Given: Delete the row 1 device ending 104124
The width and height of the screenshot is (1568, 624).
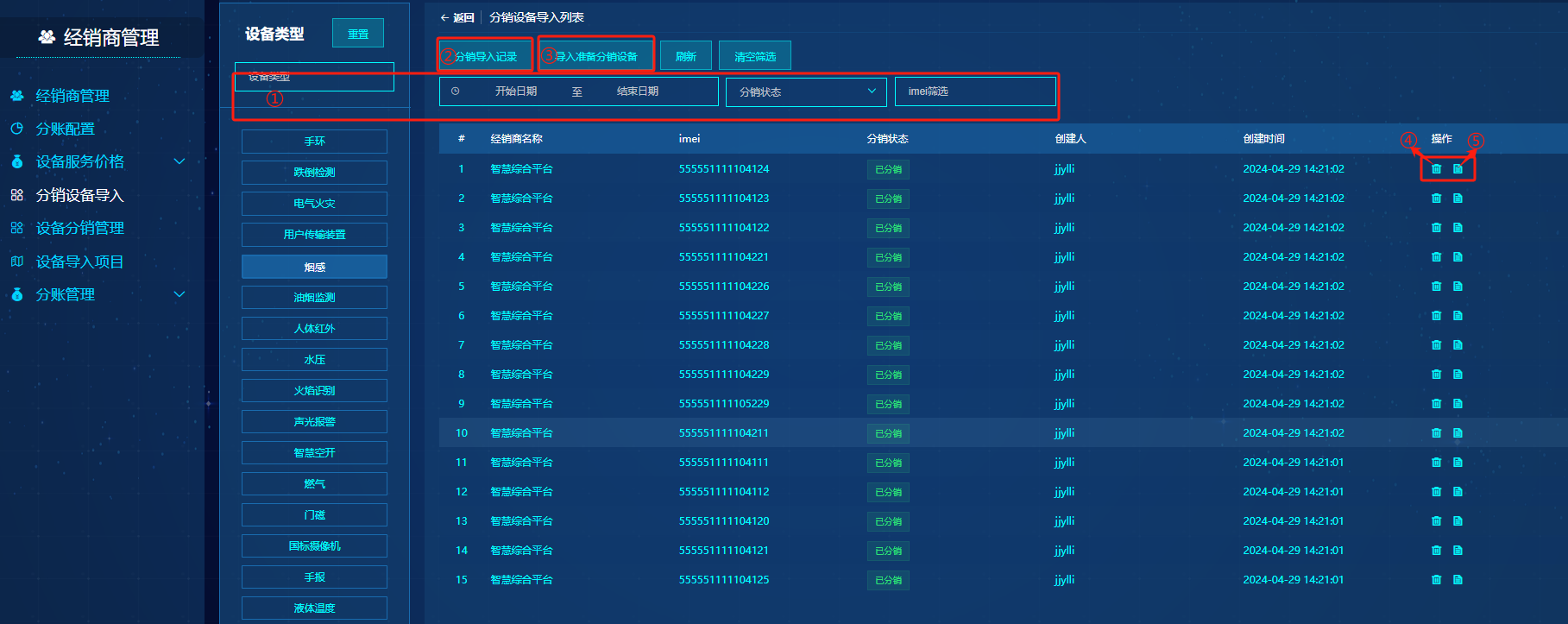Looking at the screenshot, I should (x=1436, y=169).
